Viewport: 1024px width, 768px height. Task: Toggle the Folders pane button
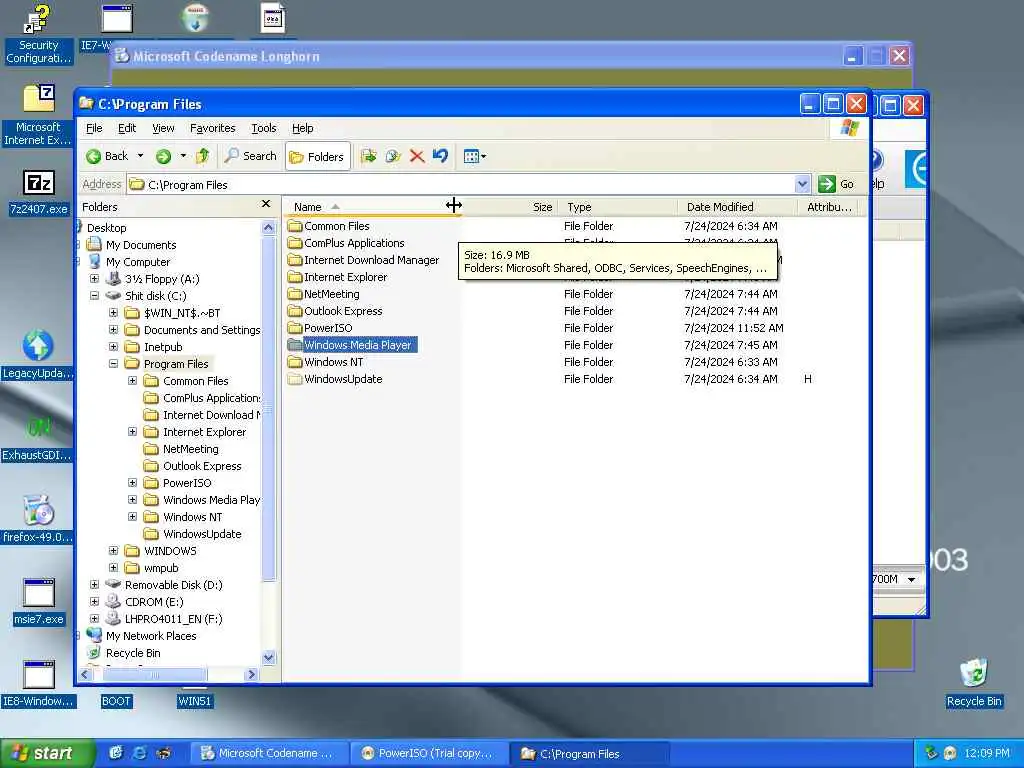point(317,157)
